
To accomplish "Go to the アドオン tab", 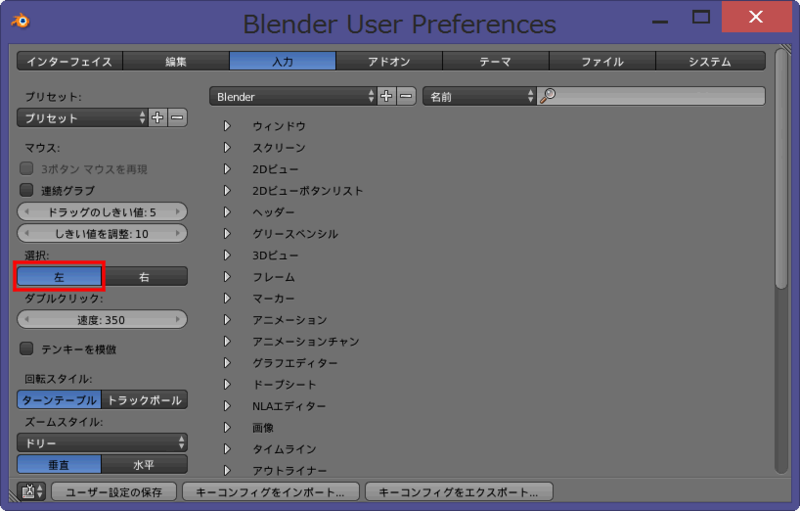I will (x=389, y=61).
